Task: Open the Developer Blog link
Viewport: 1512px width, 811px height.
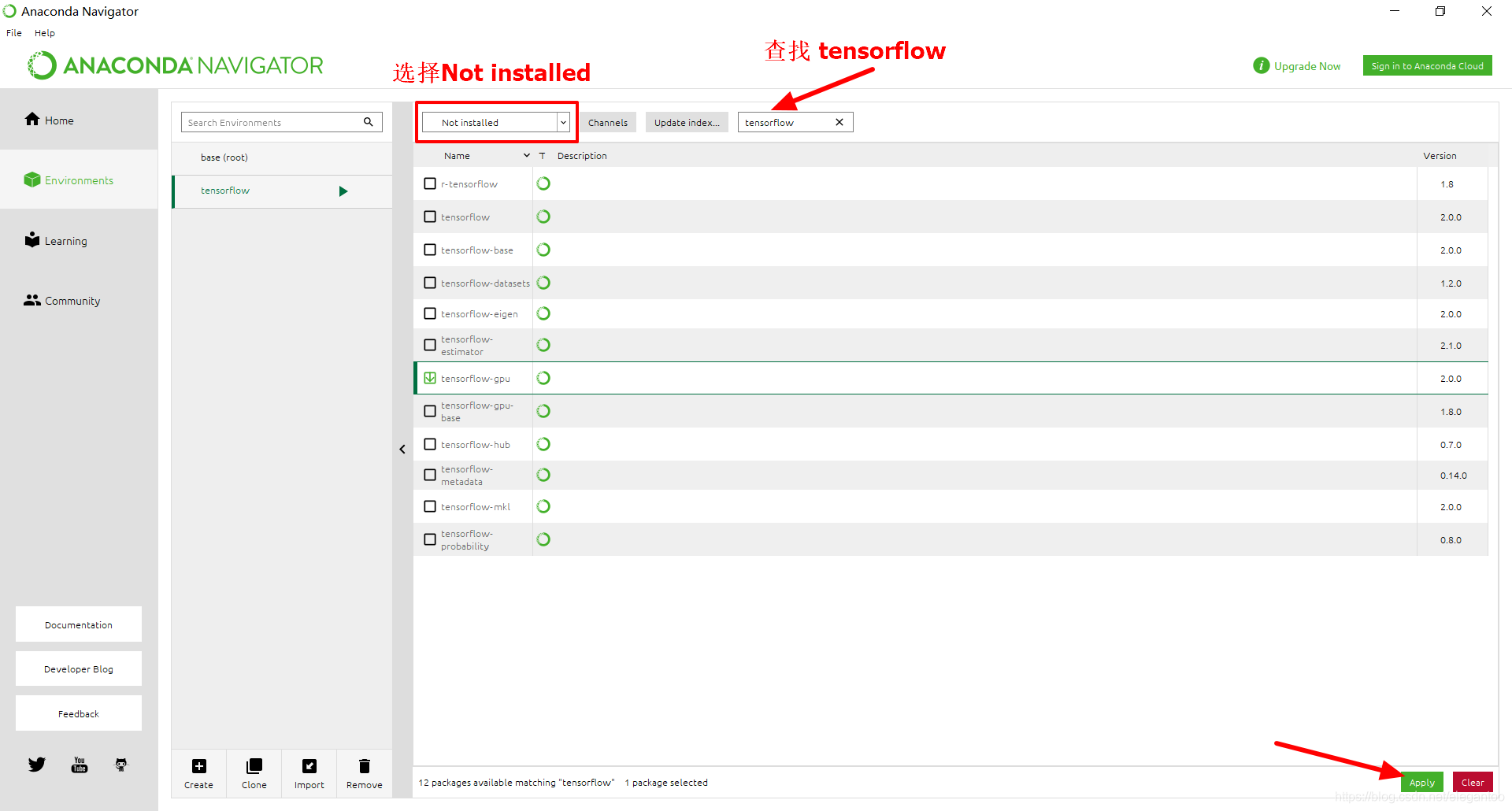Action: (79, 668)
